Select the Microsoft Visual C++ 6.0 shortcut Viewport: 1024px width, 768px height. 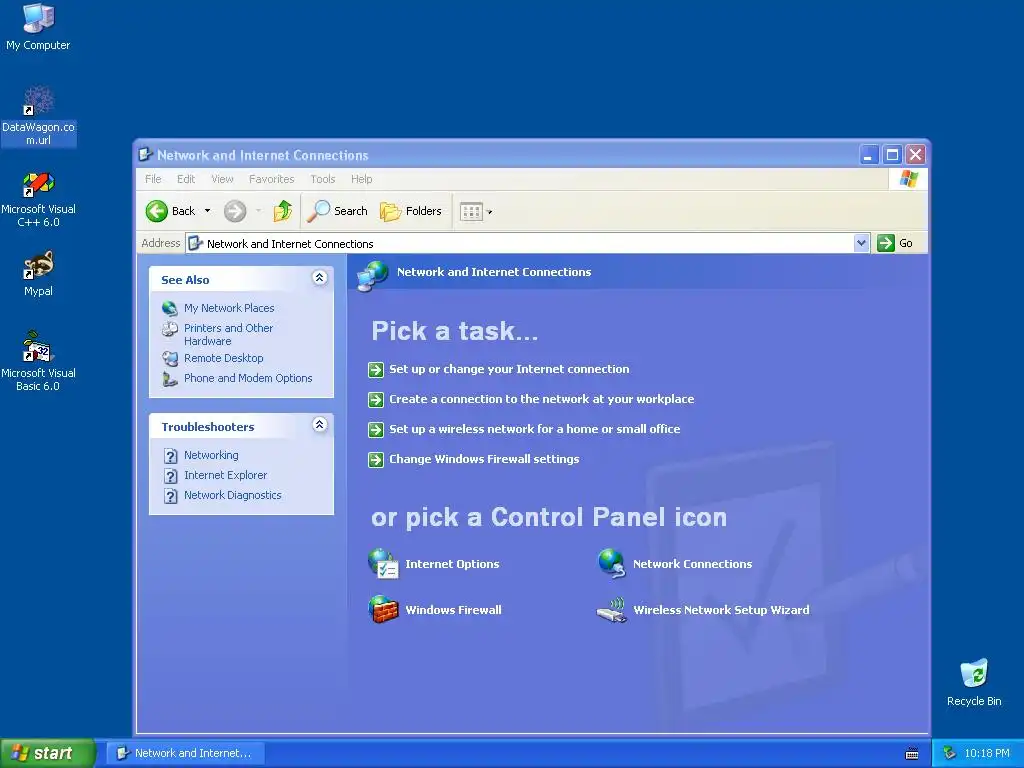38,199
